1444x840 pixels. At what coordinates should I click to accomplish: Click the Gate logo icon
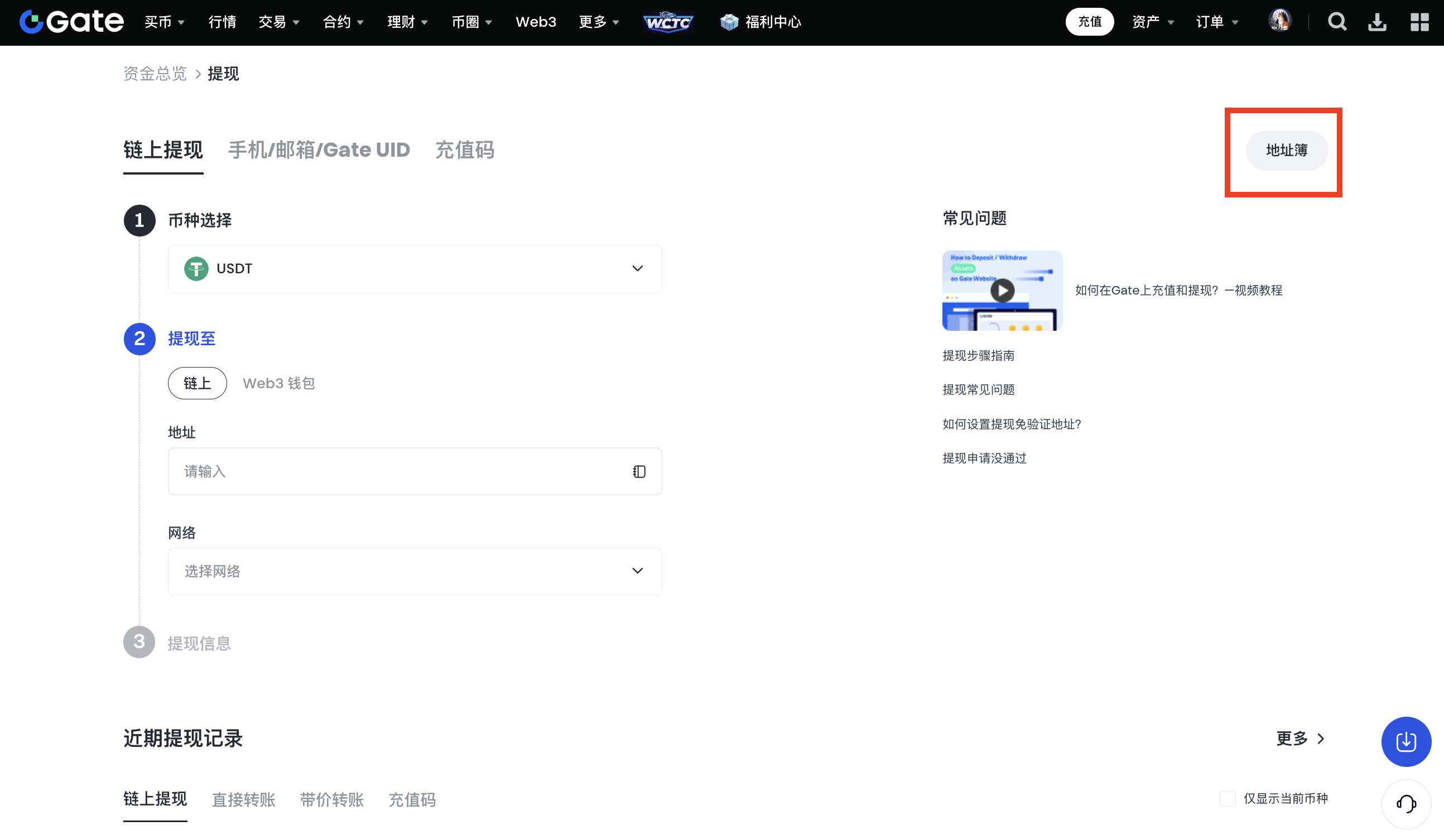[x=31, y=22]
